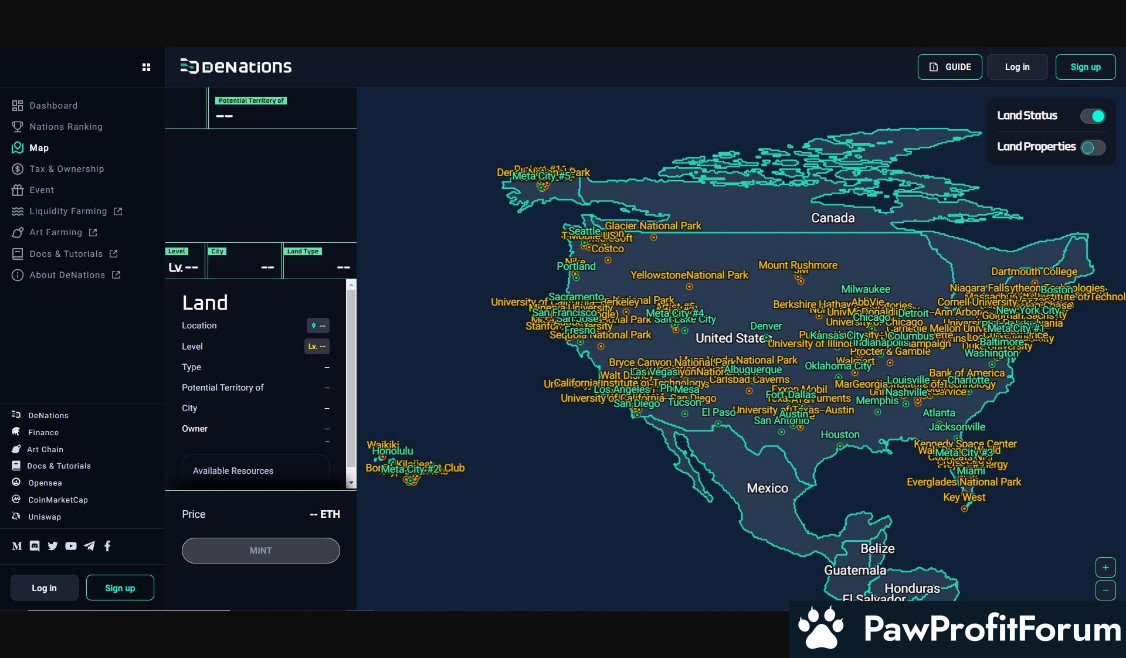Screen dimensions: 1126x658
Task: Open the Medium social icon
Action: (17, 546)
